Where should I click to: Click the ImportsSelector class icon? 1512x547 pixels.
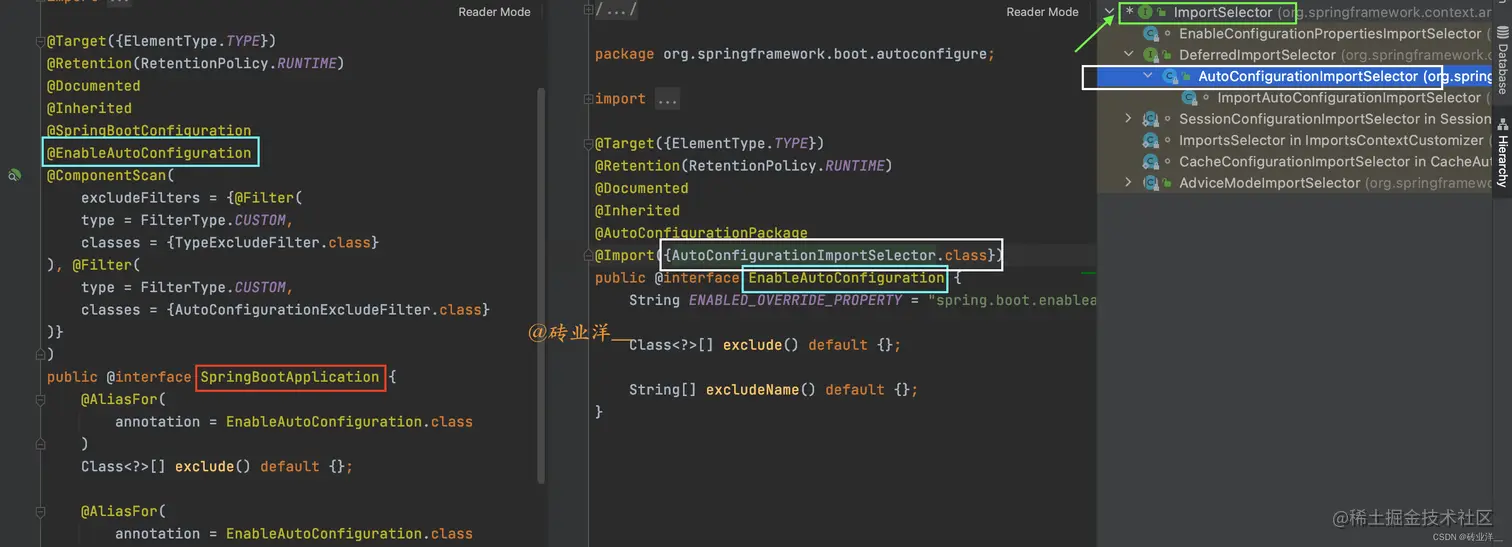(x=1151, y=140)
